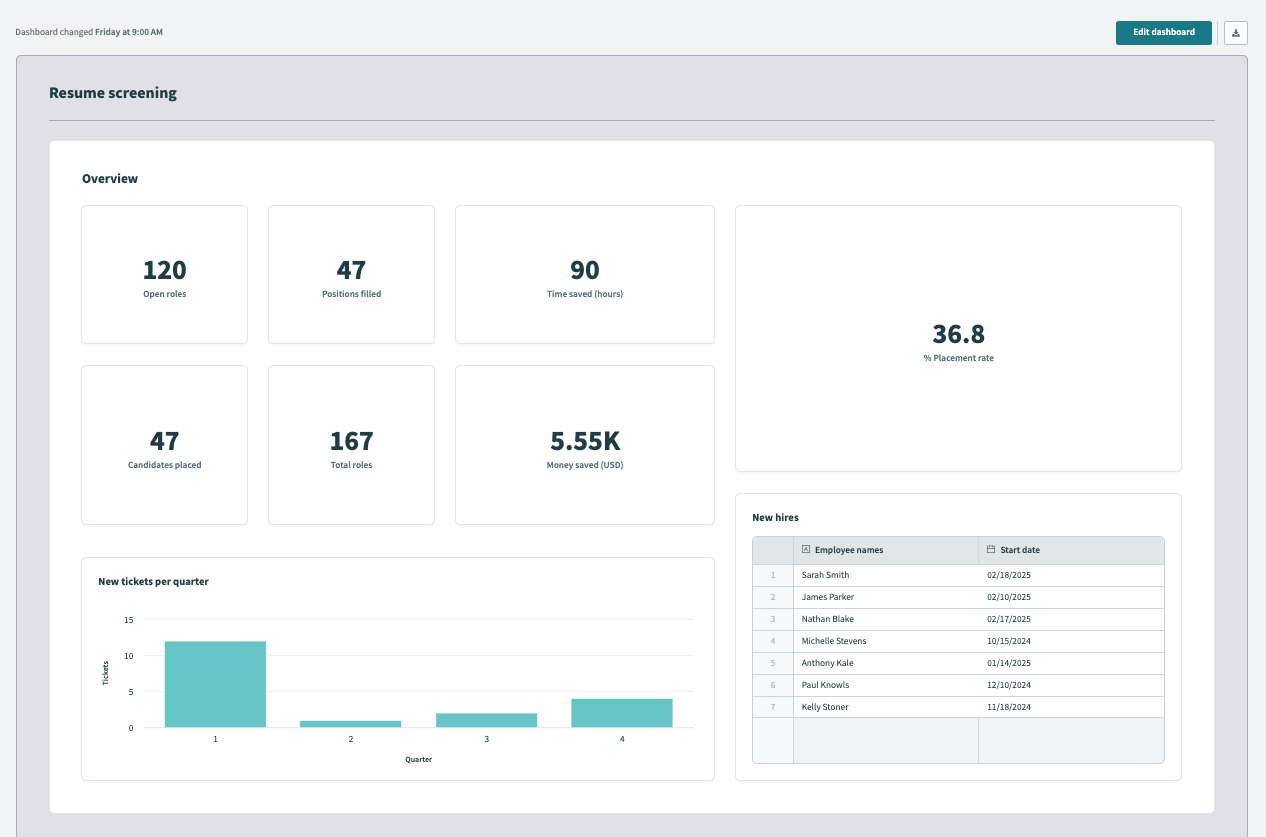Select the Employee names column header
Screen dimensions: 1266x837
pyautogui.click(x=885, y=550)
